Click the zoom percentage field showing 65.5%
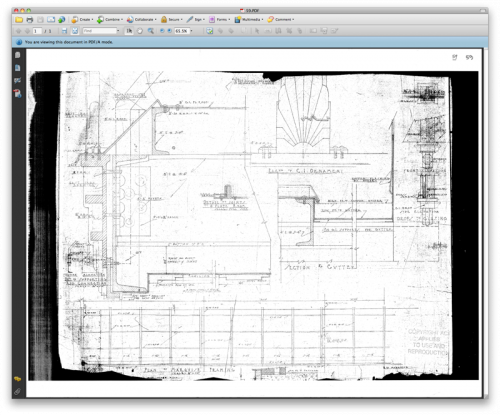The height and width of the screenshot is (415, 500). (182, 31)
